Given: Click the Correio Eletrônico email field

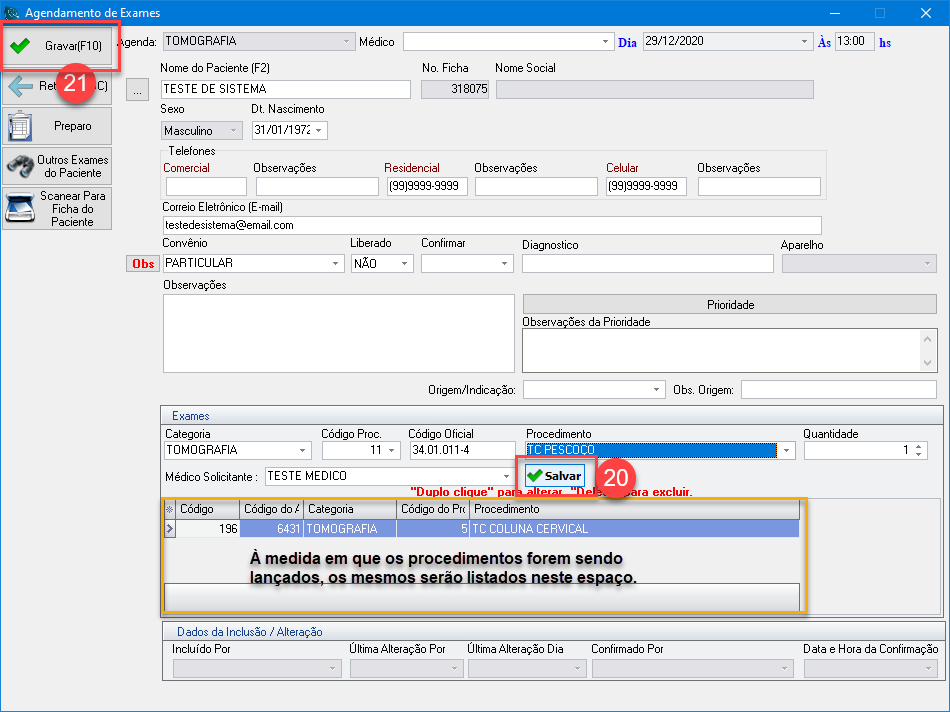Looking at the screenshot, I should pos(490,225).
